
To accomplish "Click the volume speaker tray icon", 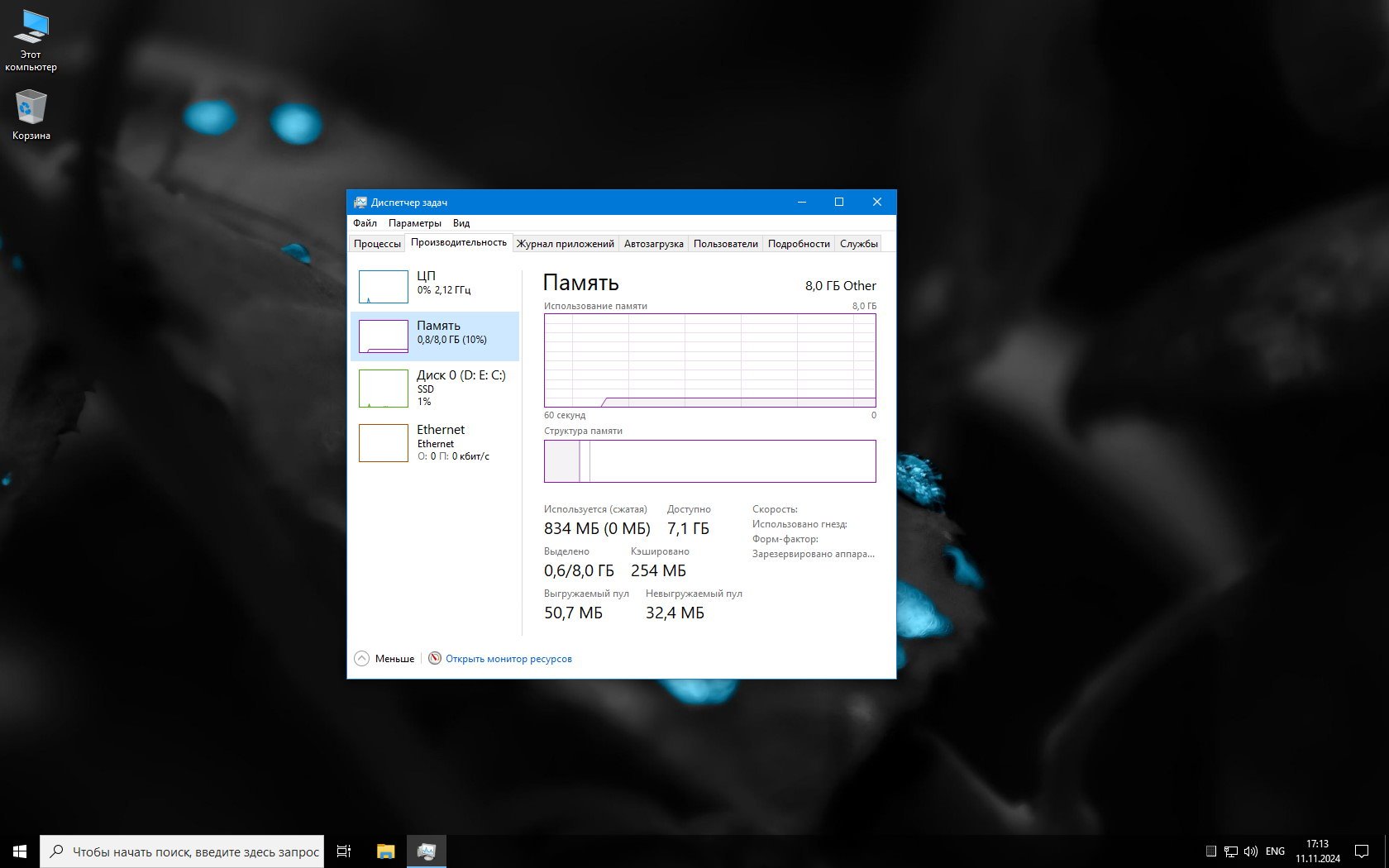I will coord(1250,851).
